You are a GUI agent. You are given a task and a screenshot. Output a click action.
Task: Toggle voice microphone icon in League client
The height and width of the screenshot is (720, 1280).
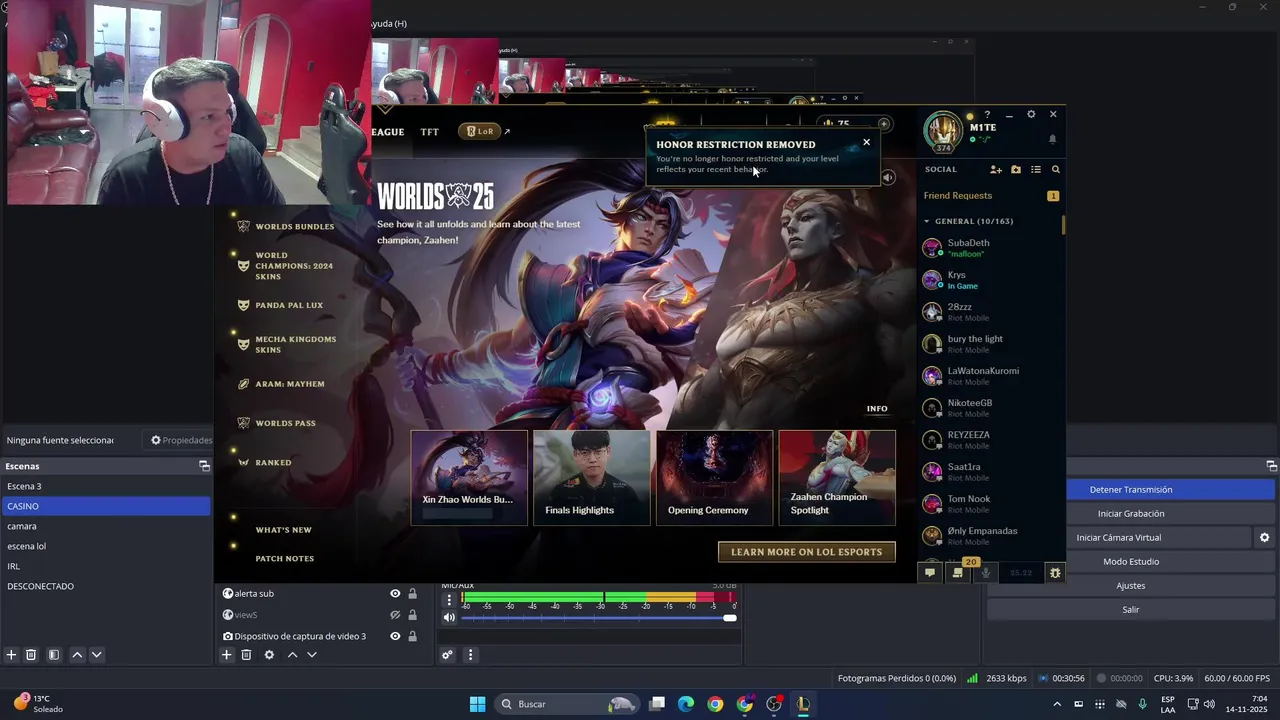point(985,573)
